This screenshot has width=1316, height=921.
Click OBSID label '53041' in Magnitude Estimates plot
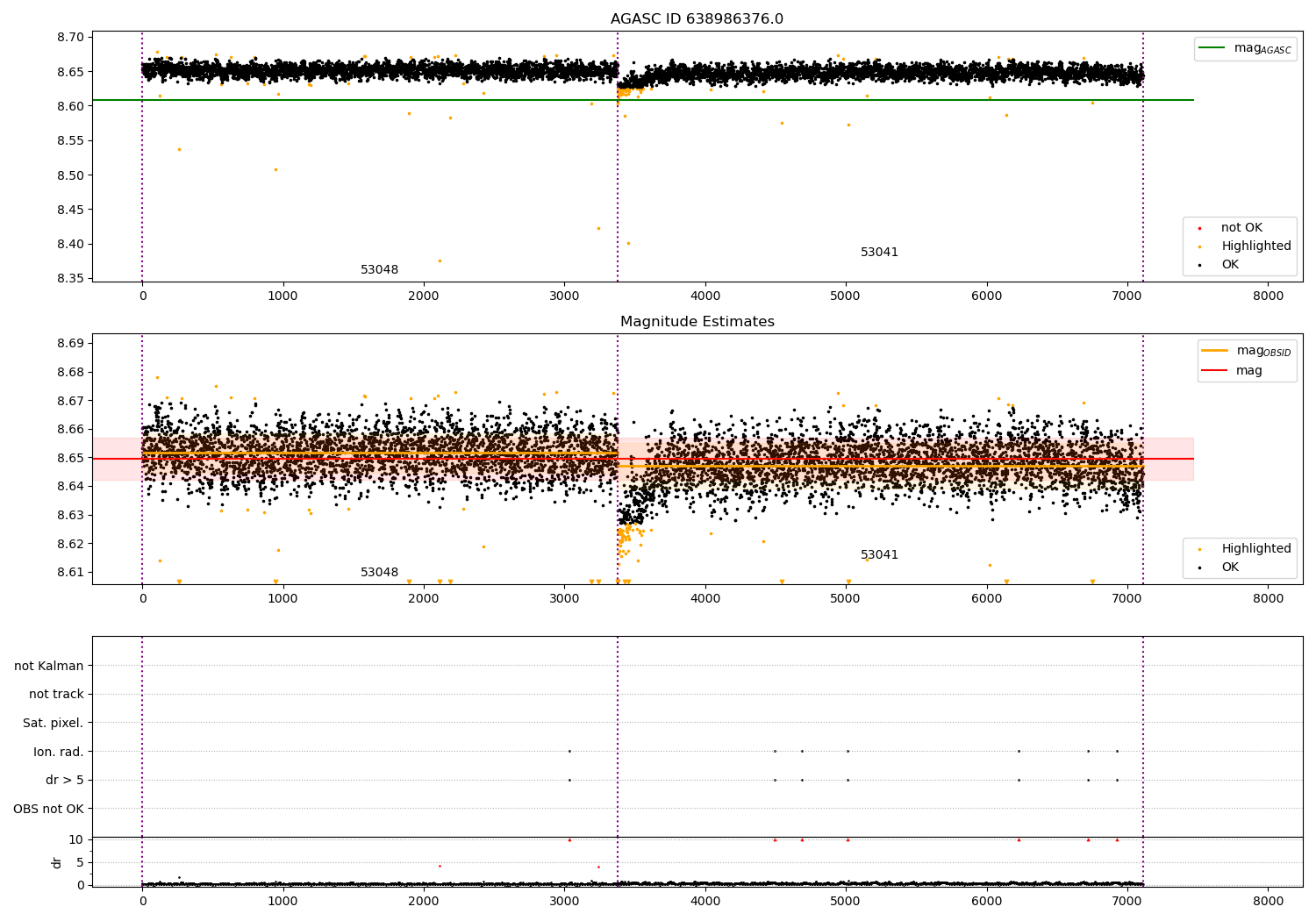click(x=879, y=555)
